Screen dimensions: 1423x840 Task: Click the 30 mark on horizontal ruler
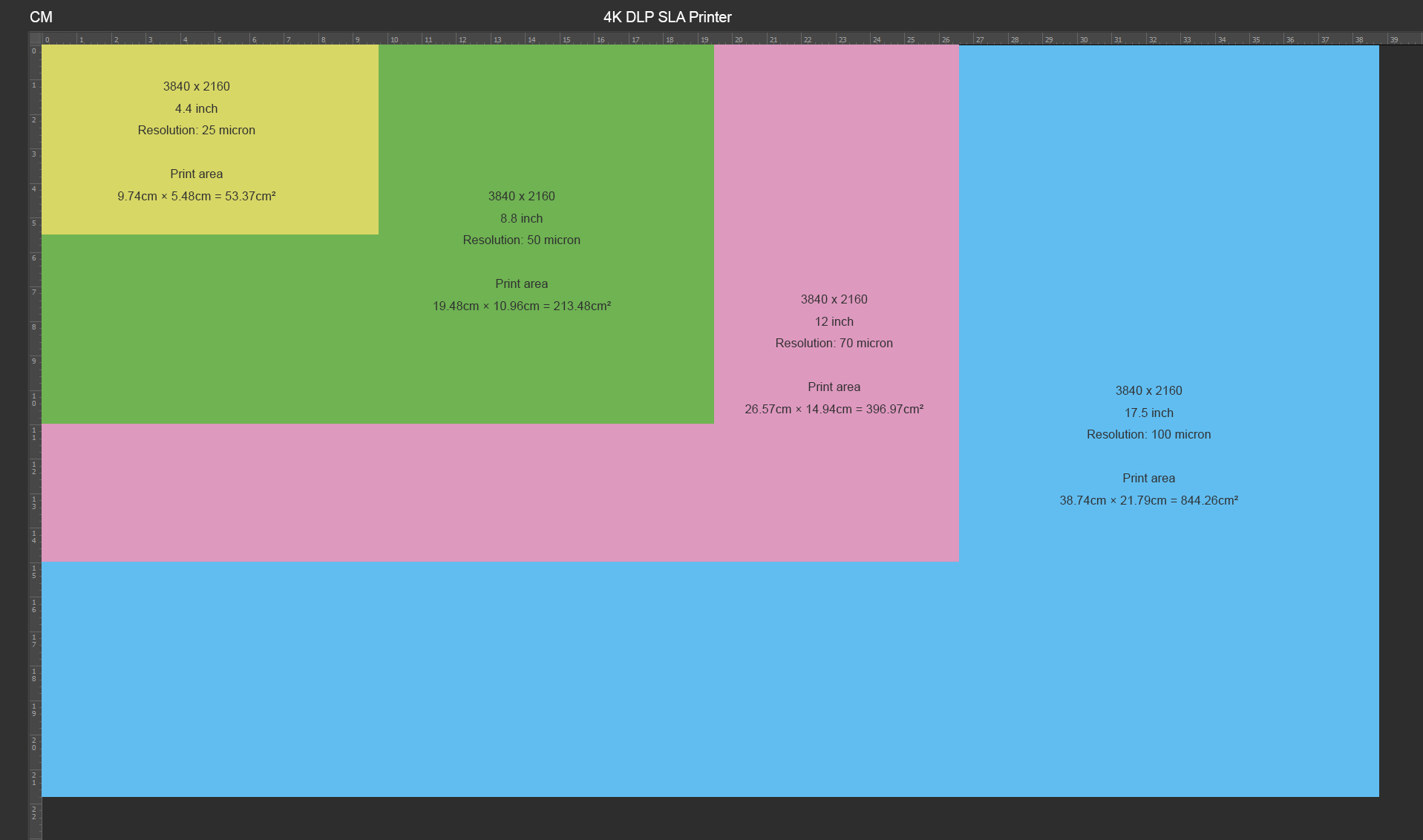click(x=1083, y=39)
